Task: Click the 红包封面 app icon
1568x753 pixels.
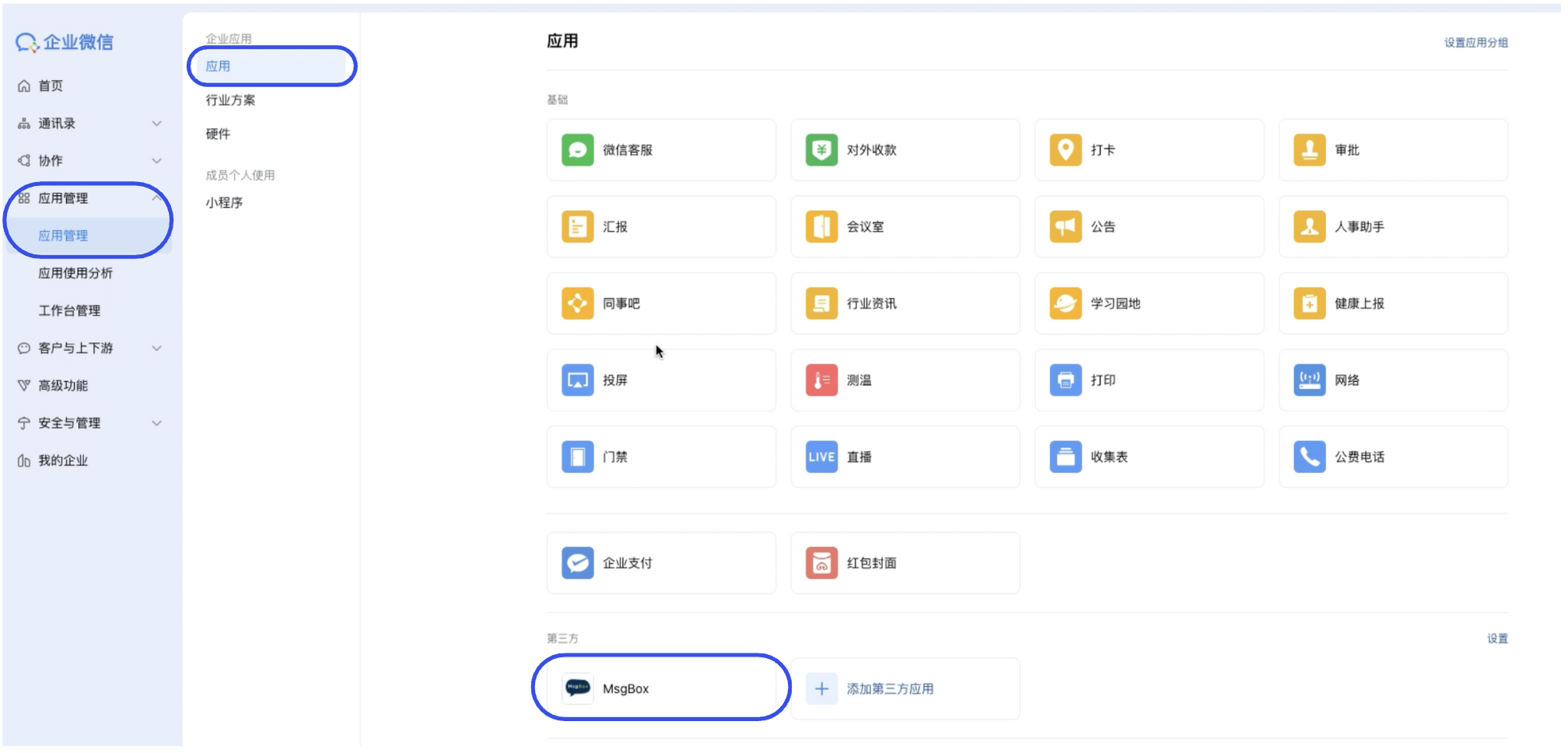Action: pos(905,562)
